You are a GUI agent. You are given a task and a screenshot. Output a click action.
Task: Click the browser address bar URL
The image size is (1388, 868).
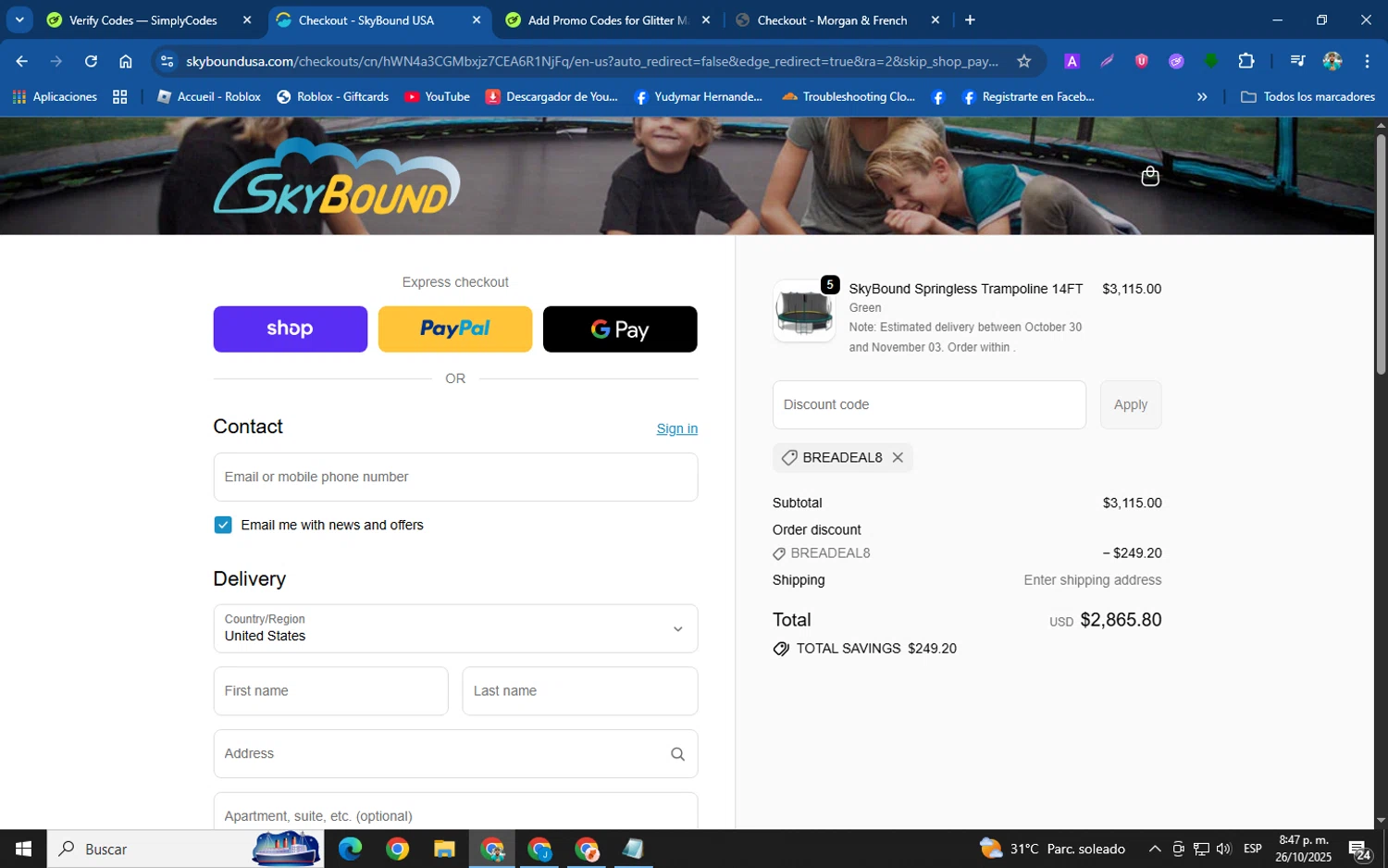click(592, 61)
